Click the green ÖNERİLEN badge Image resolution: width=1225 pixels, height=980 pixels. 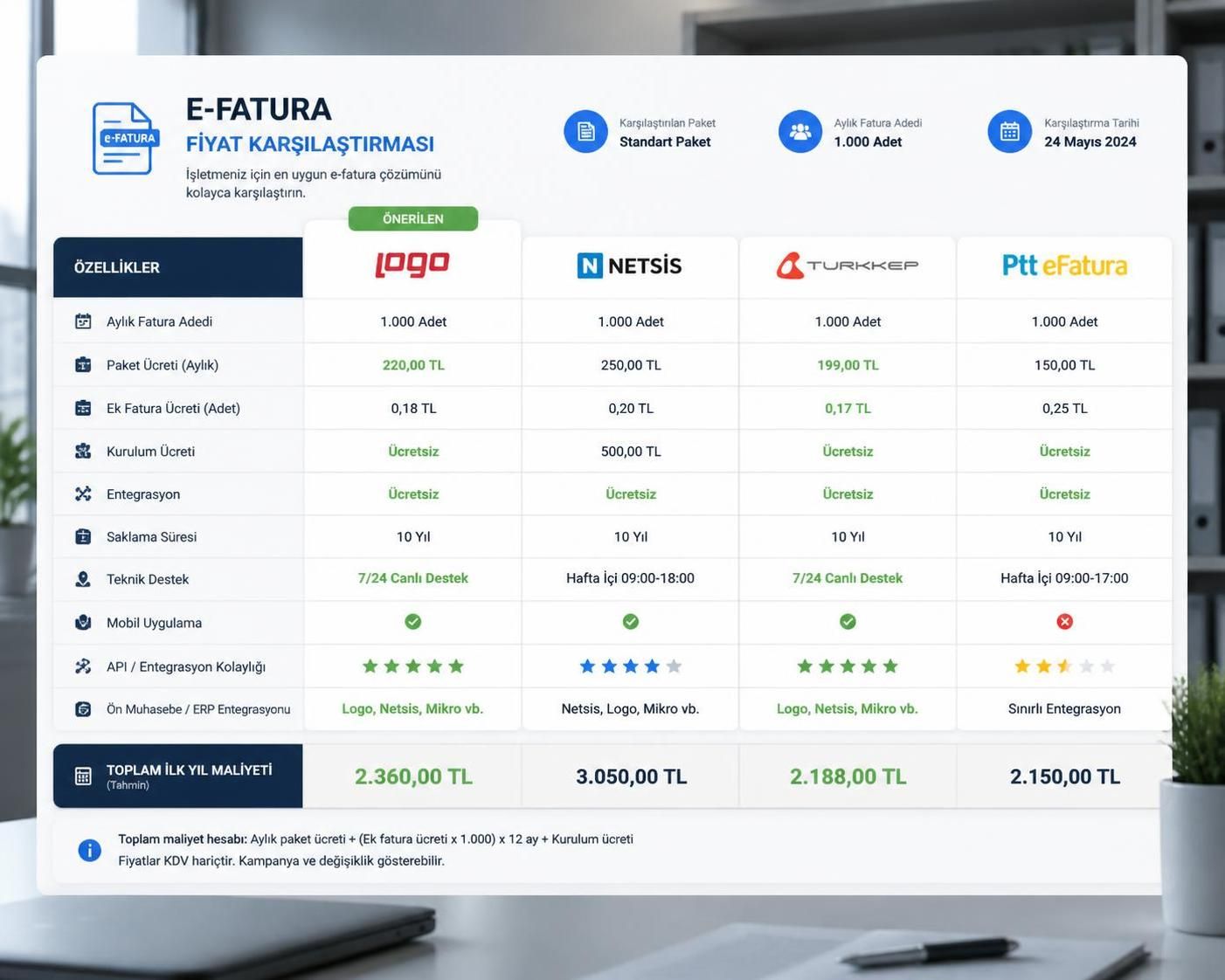click(413, 218)
